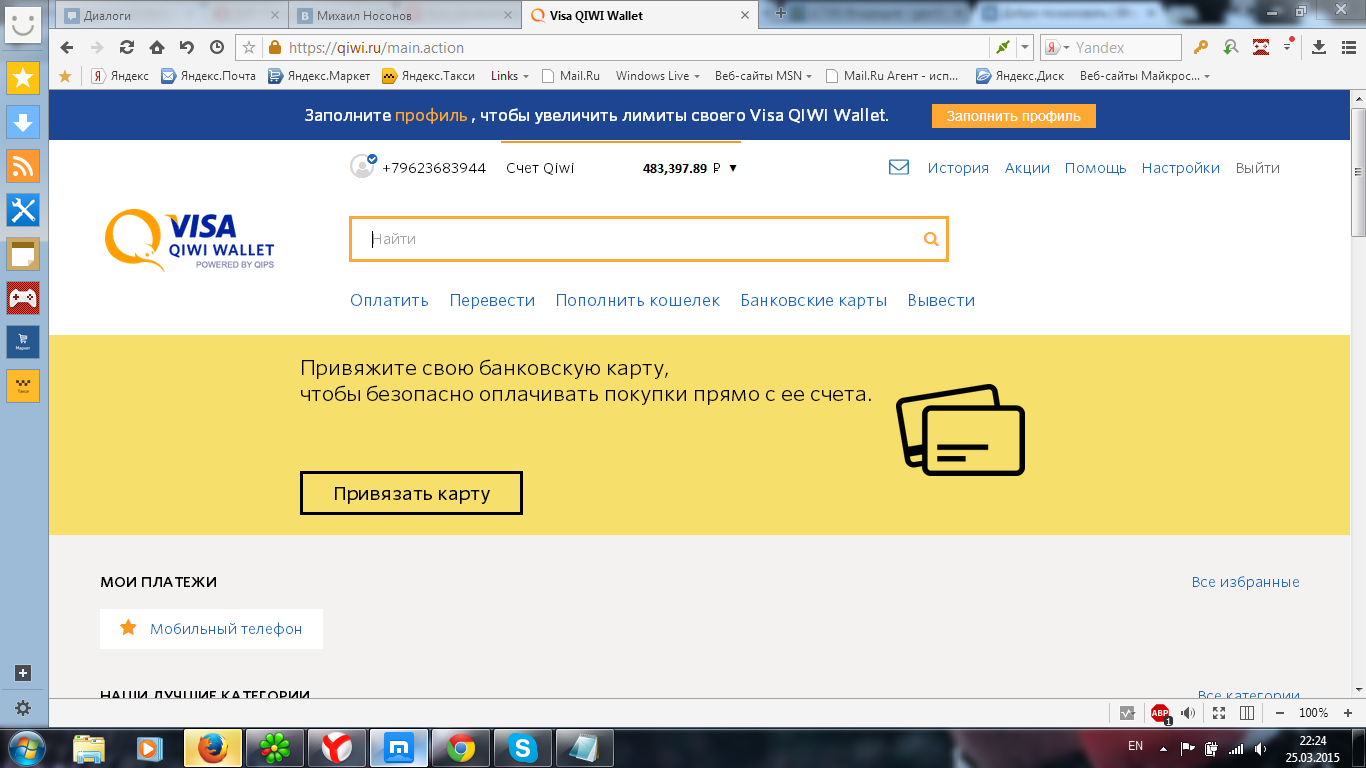Zoom in with plus button
Image resolution: width=1366 pixels, height=768 pixels.
[x=1347, y=713]
